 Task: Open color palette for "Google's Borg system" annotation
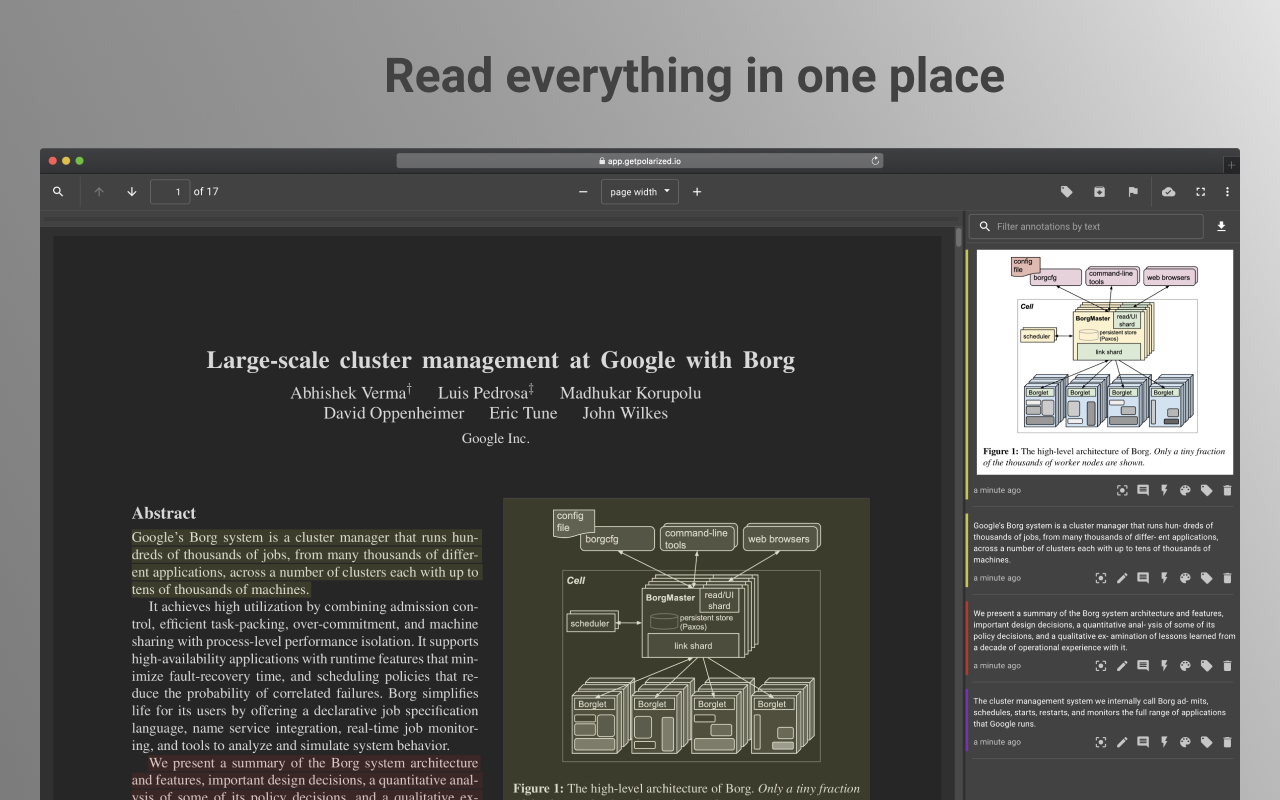[x=1185, y=578]
